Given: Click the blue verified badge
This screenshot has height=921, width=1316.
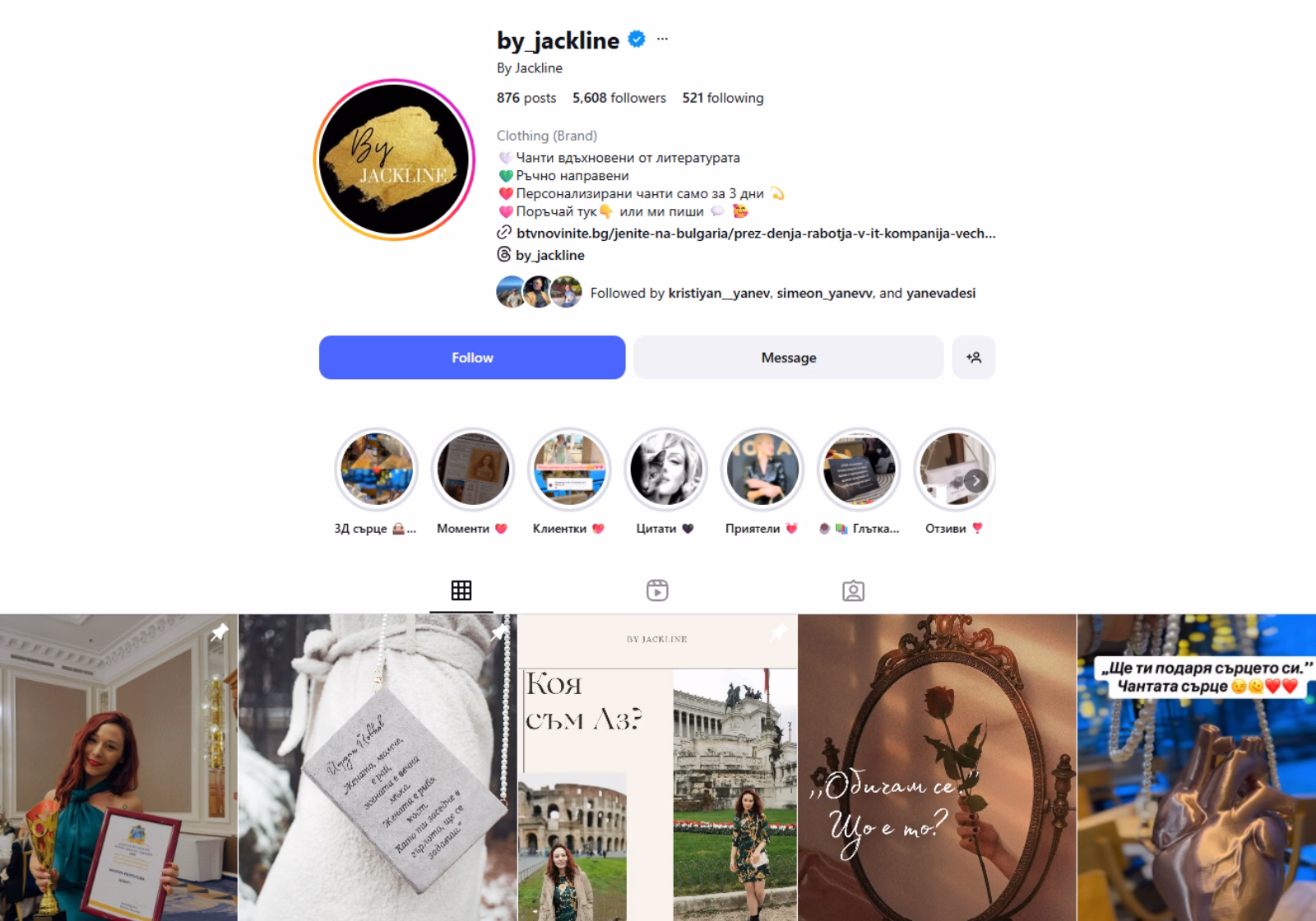Looking at the screenshot, I should point(637,39).
